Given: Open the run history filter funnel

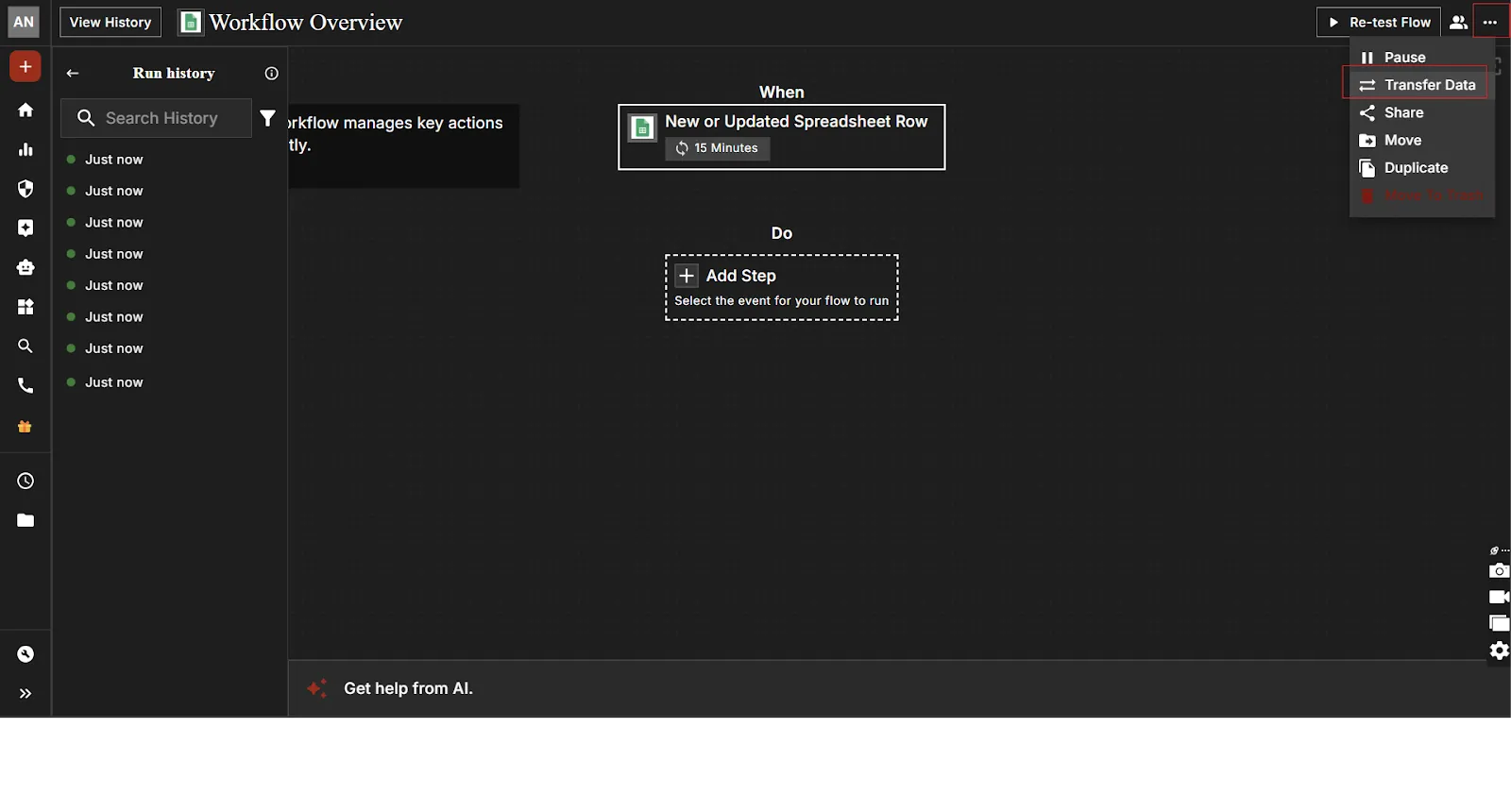Looking at the screenshot, I should (x=268, y=118).
